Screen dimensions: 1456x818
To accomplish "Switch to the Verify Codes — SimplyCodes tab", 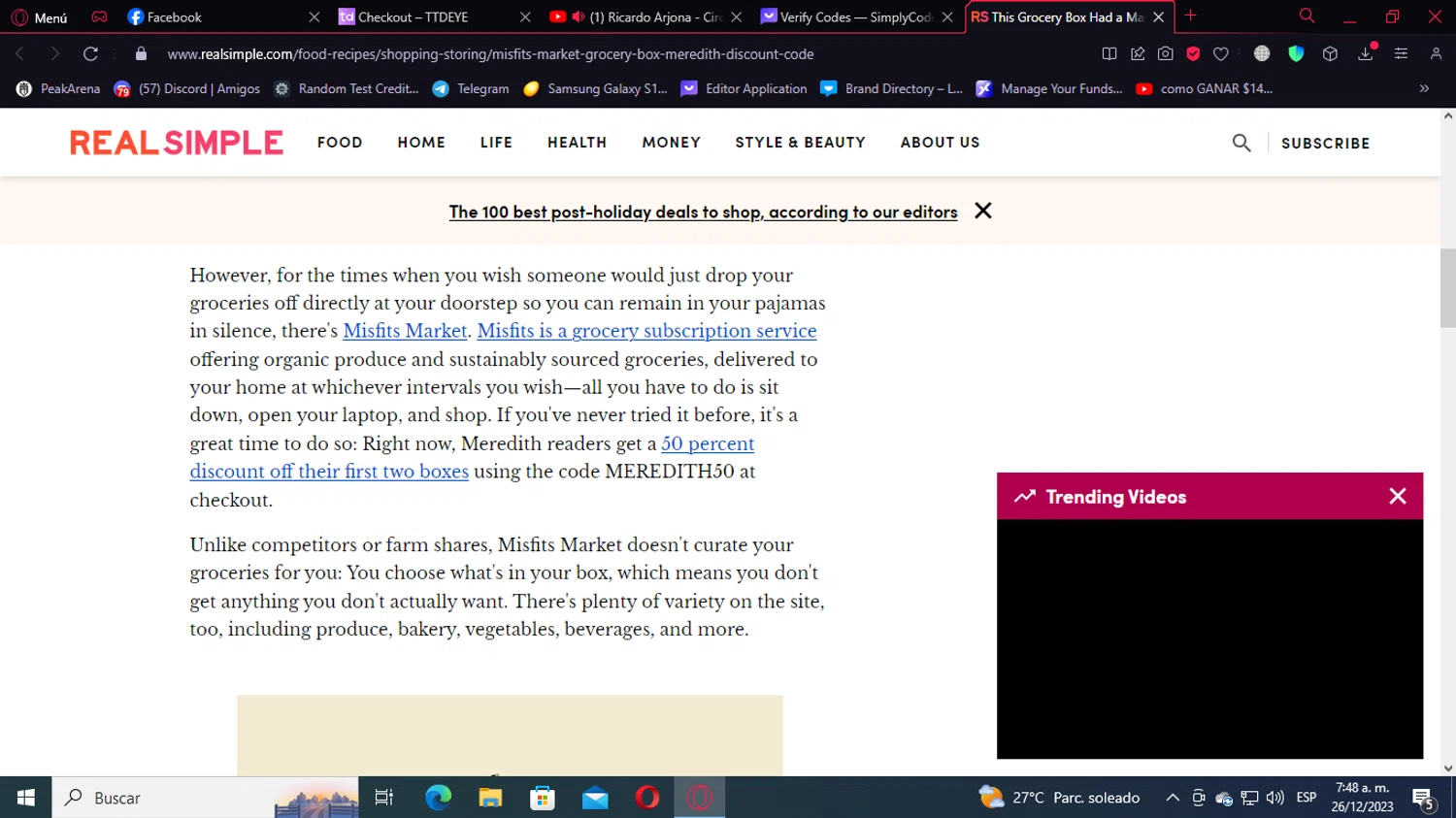I will pos(856,16).
